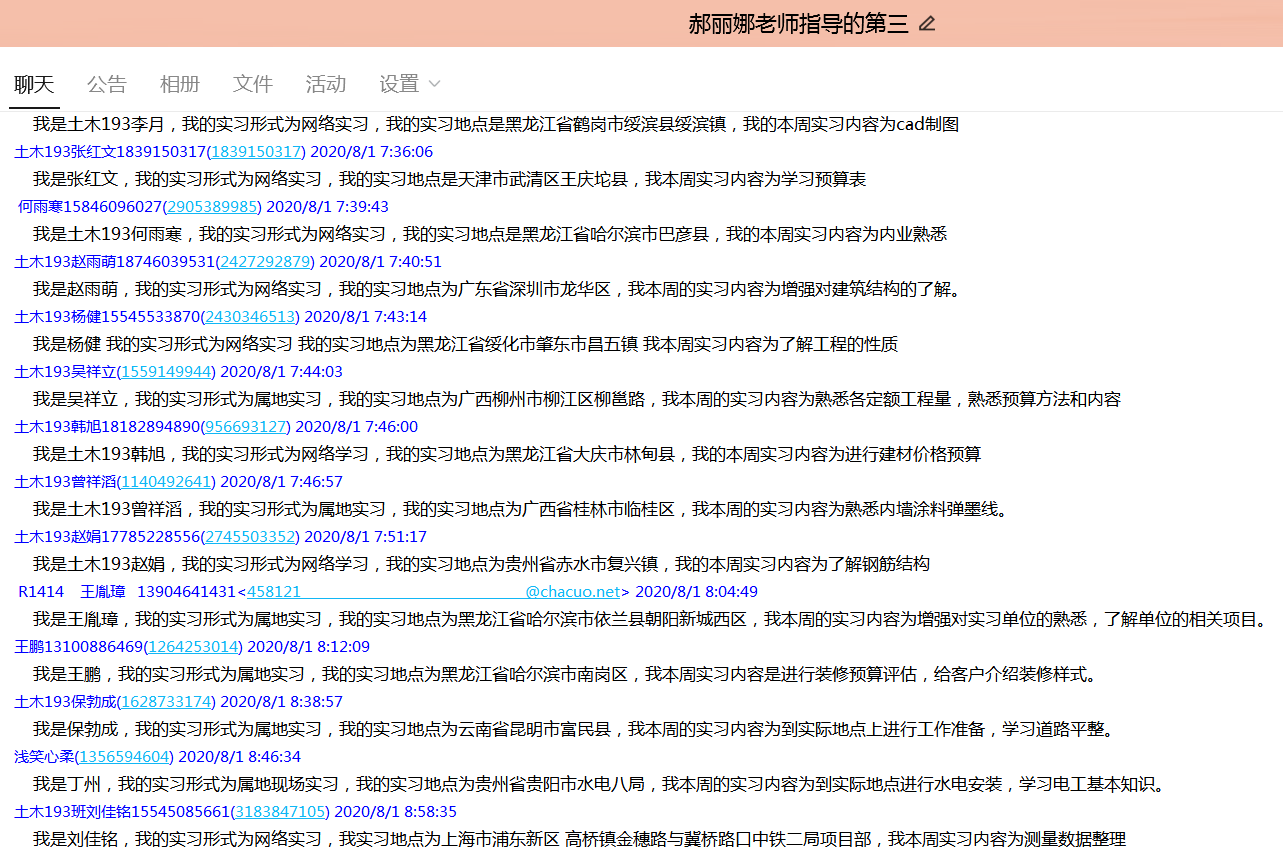The height and width of the screenshot is (853, 1283).
Task: Open QQ number link 1839150317
Action: click(257, 152)
